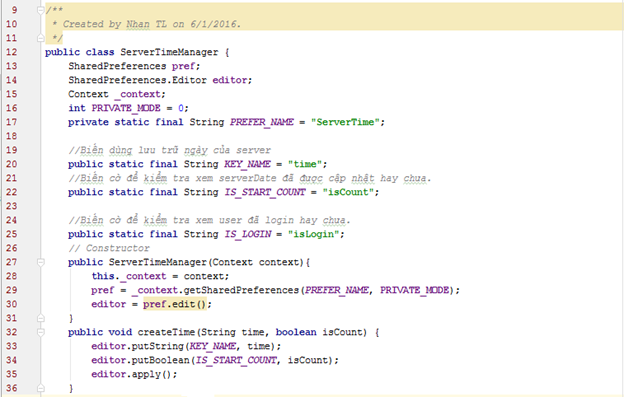Viewport: 624px width, 397px height.
Task: Click the fold end marker at line 11
Action: coord(41,38)
